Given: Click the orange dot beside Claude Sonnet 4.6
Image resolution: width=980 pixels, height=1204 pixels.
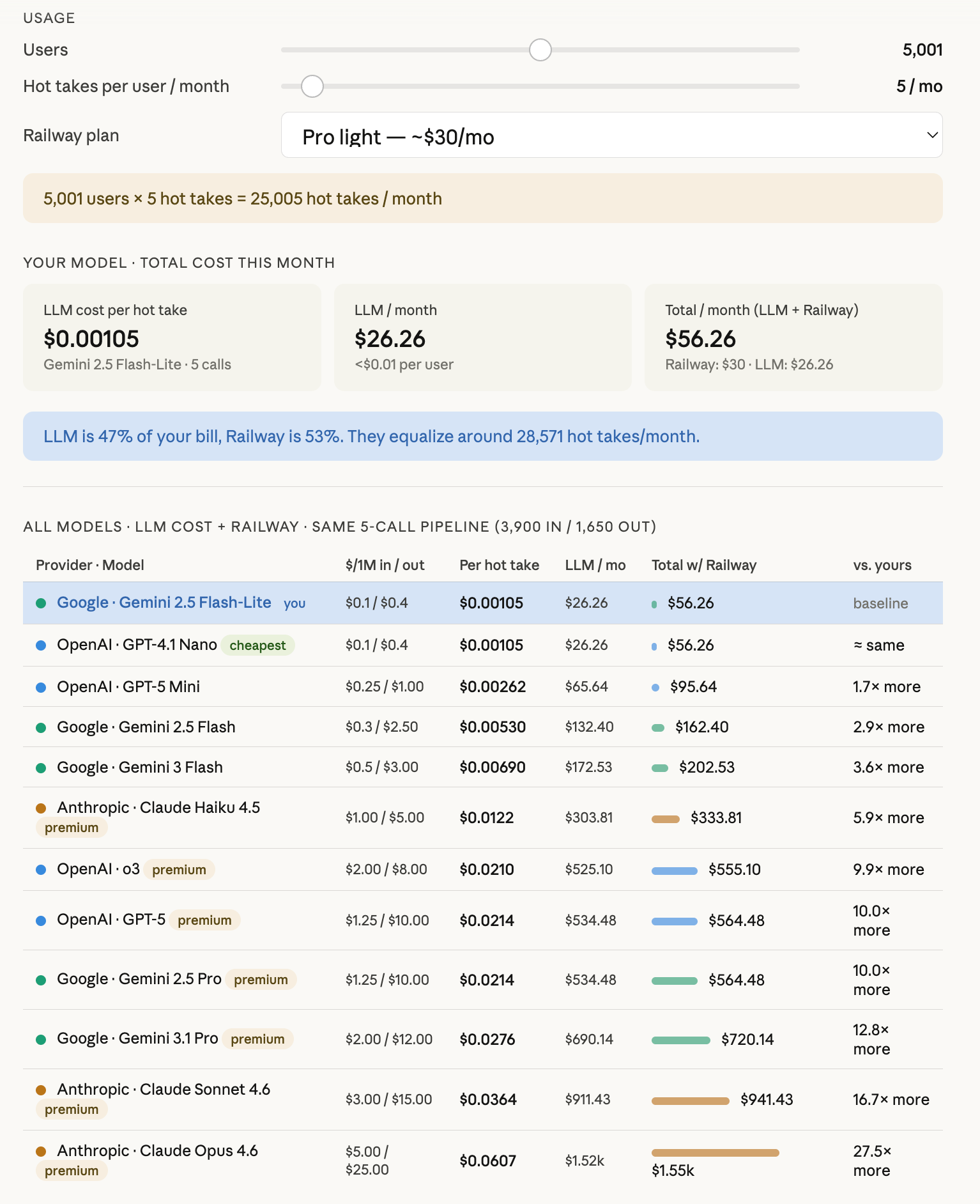Looking at the screenshot, I should click(x=41, y=1090).
